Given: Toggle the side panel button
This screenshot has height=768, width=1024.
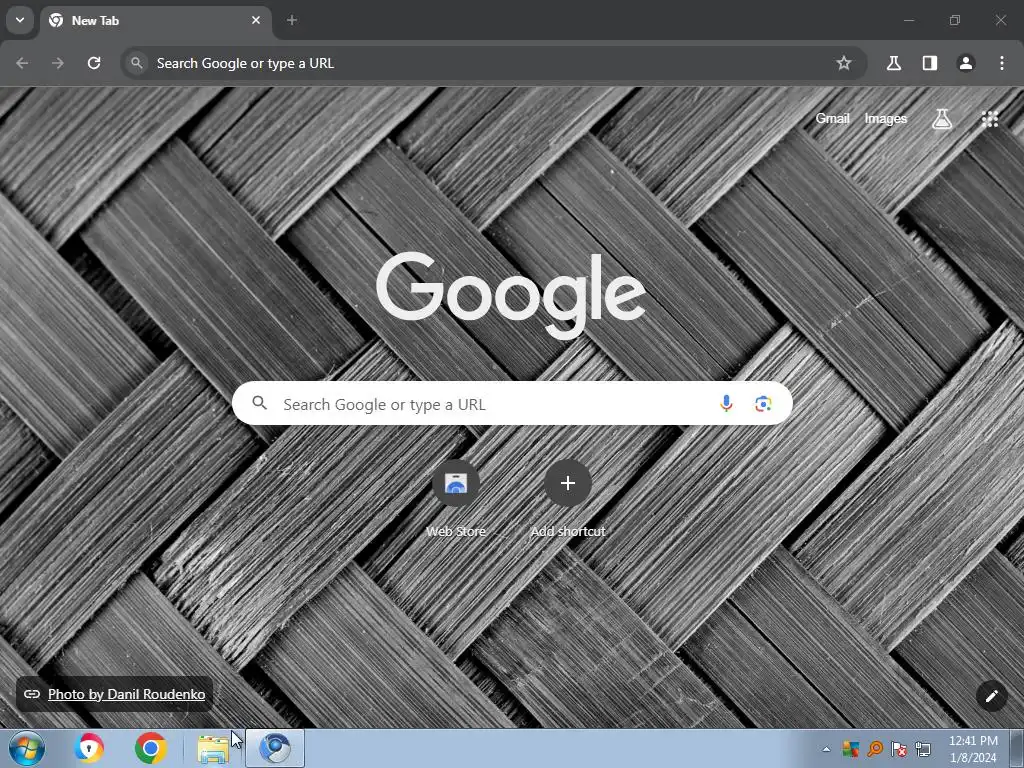Looking at the screenshot, I should point(930,63).
